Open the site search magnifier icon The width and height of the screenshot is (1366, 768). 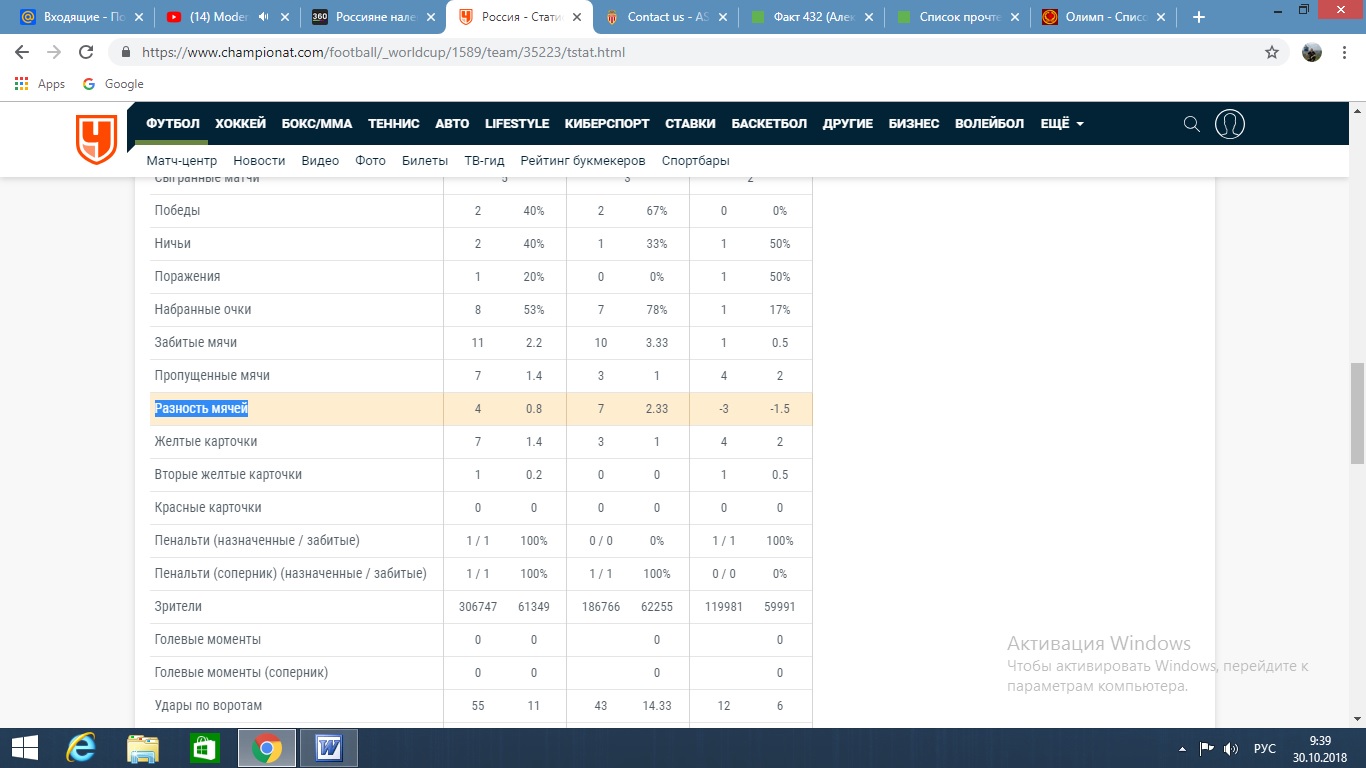(1191, 124)
